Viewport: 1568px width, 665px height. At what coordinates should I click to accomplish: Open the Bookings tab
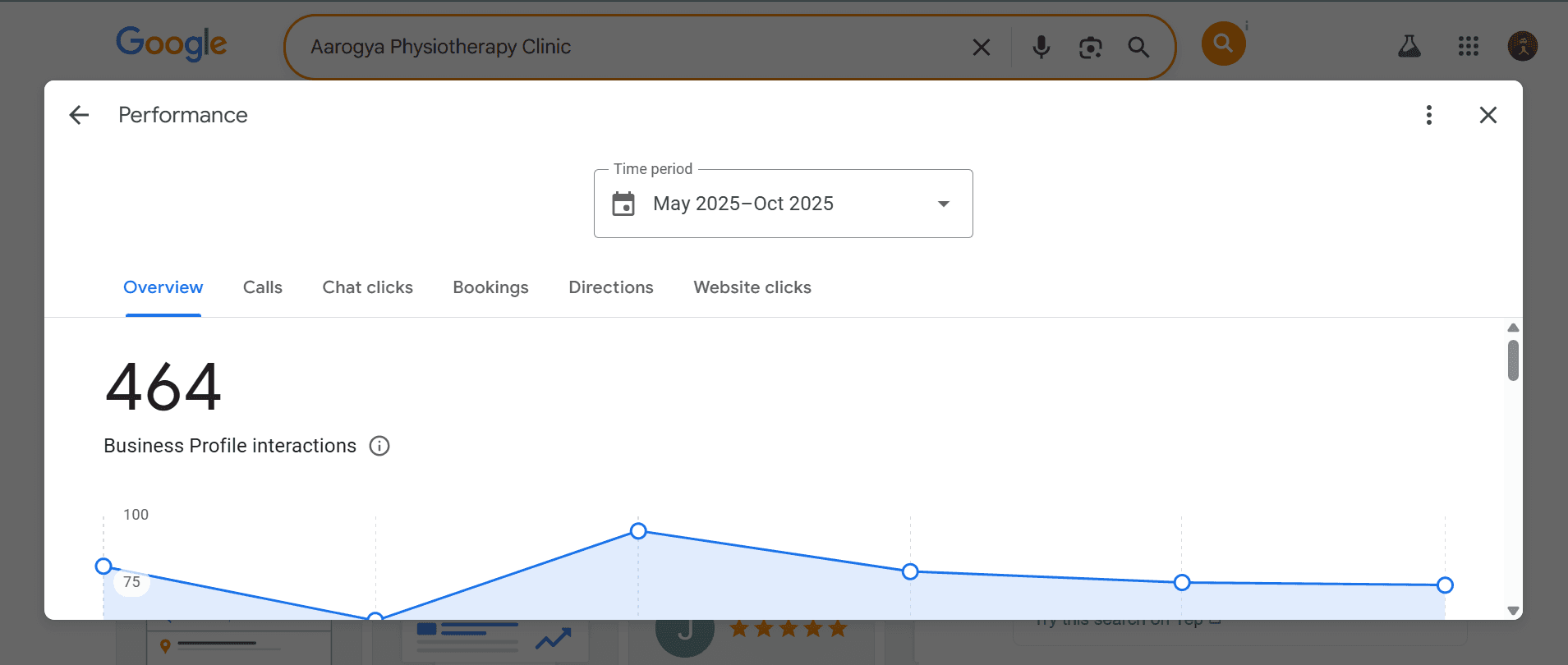(491, 287)
